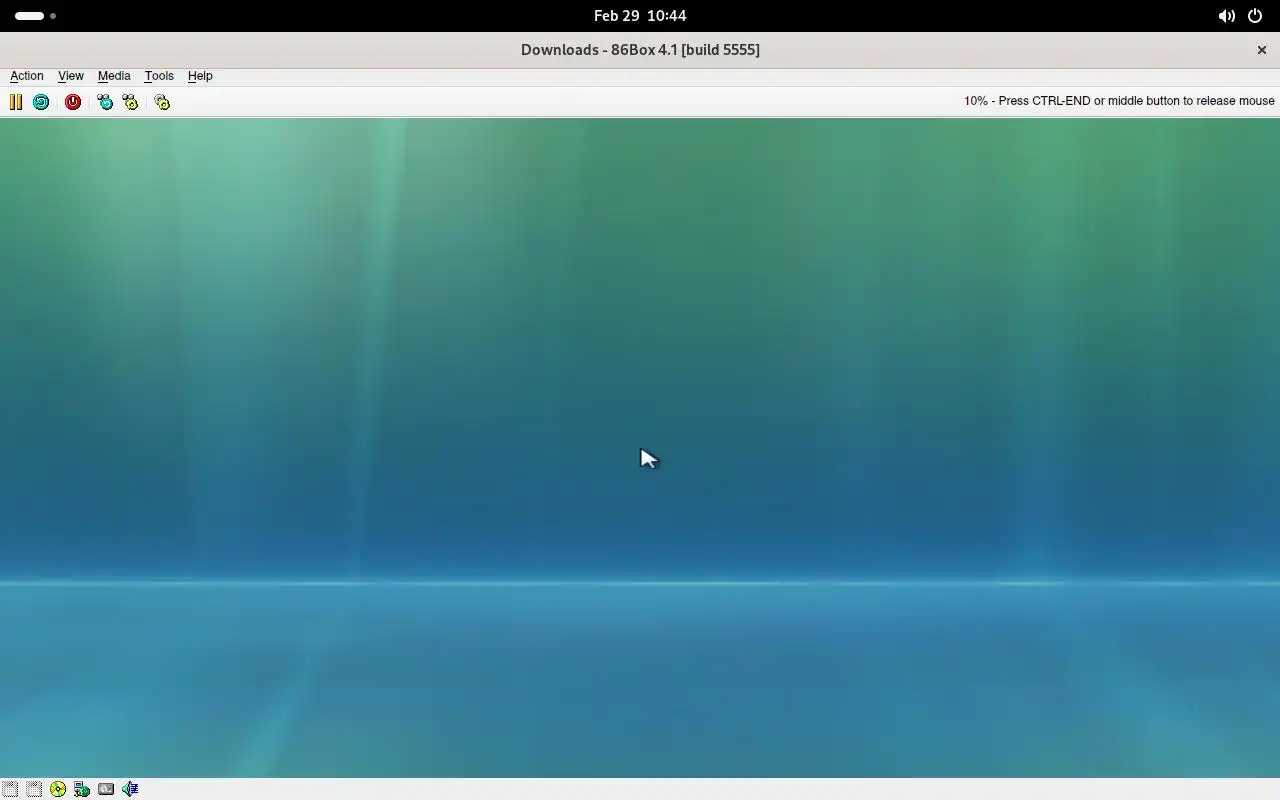Open the clock showing Feb 29 10:44
This screenshot has height=800, width=1280.
tap(640, 16)
